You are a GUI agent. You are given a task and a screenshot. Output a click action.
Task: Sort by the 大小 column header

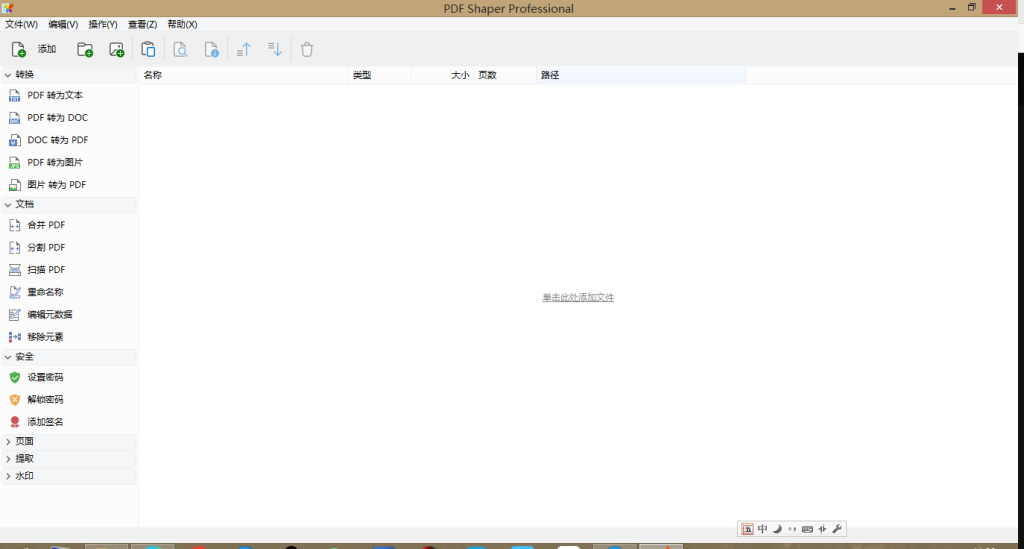441,75
